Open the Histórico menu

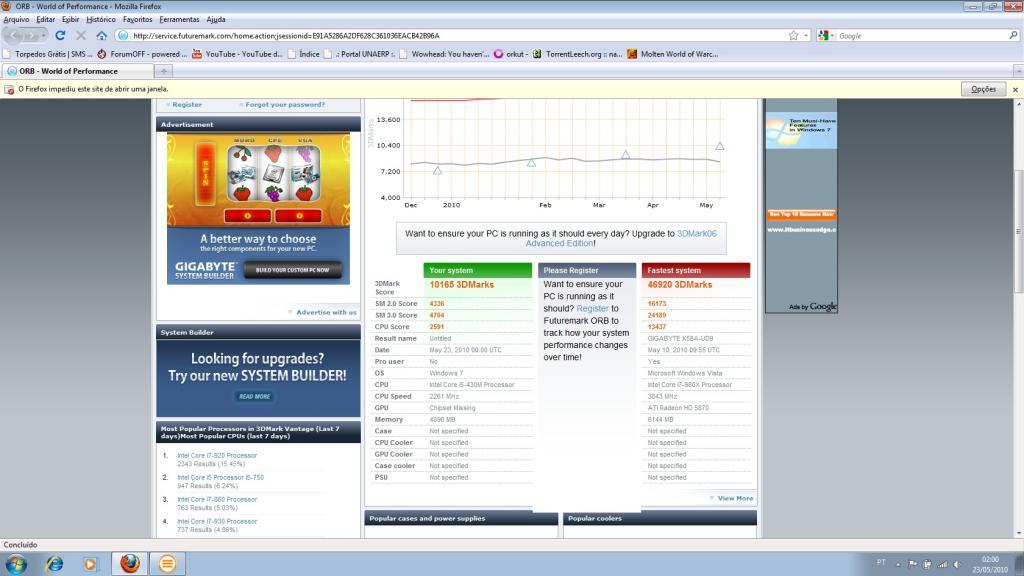click(101, 20)
